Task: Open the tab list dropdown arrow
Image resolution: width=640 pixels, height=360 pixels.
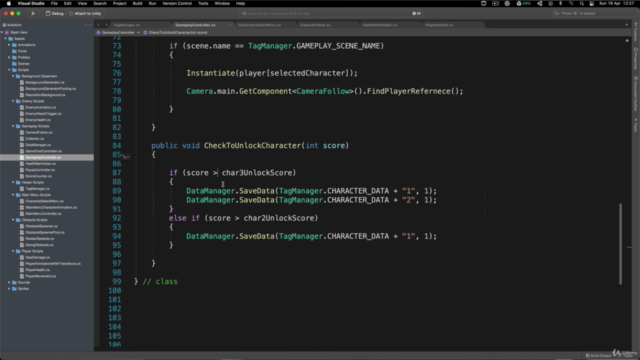Action: 627,25
